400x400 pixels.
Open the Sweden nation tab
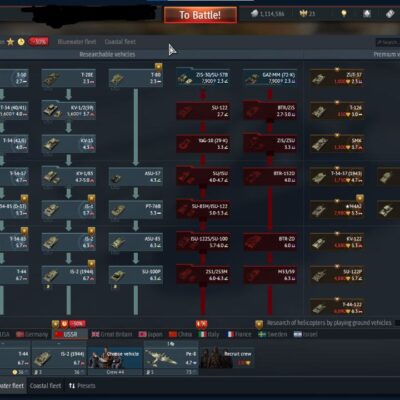click(x=273, y=334)
